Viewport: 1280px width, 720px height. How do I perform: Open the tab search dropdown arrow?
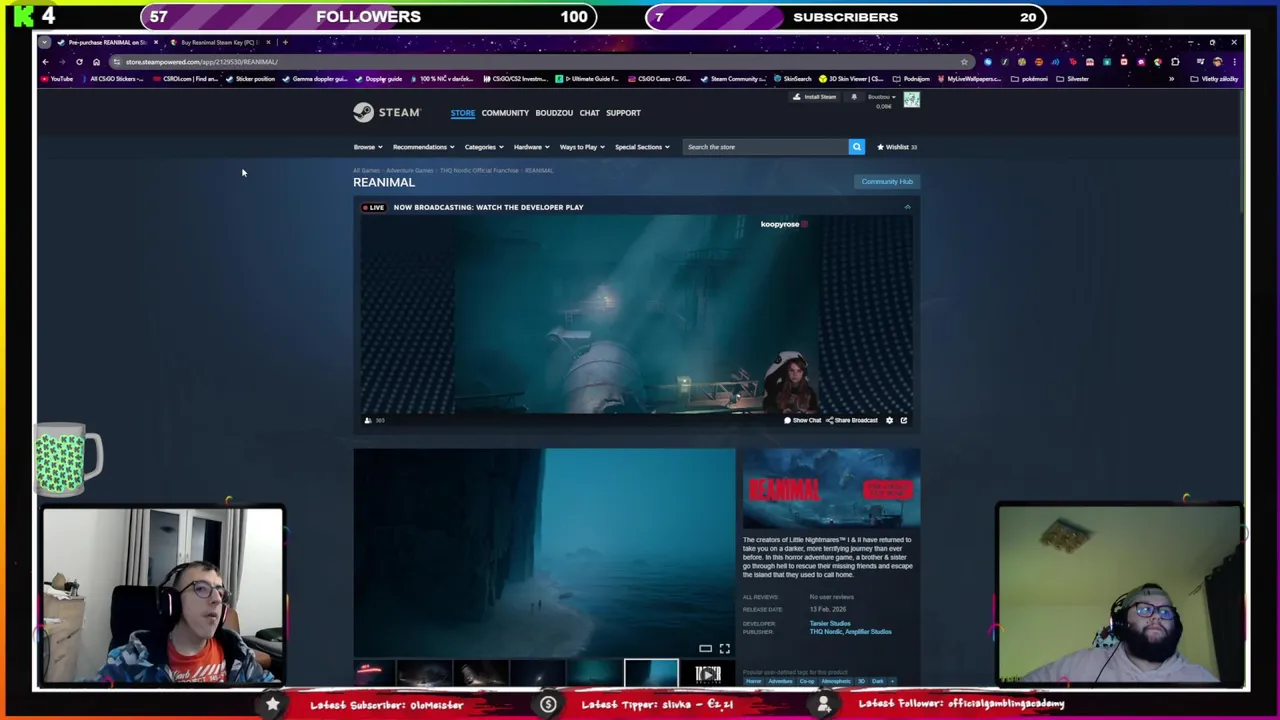coord(45,42)
